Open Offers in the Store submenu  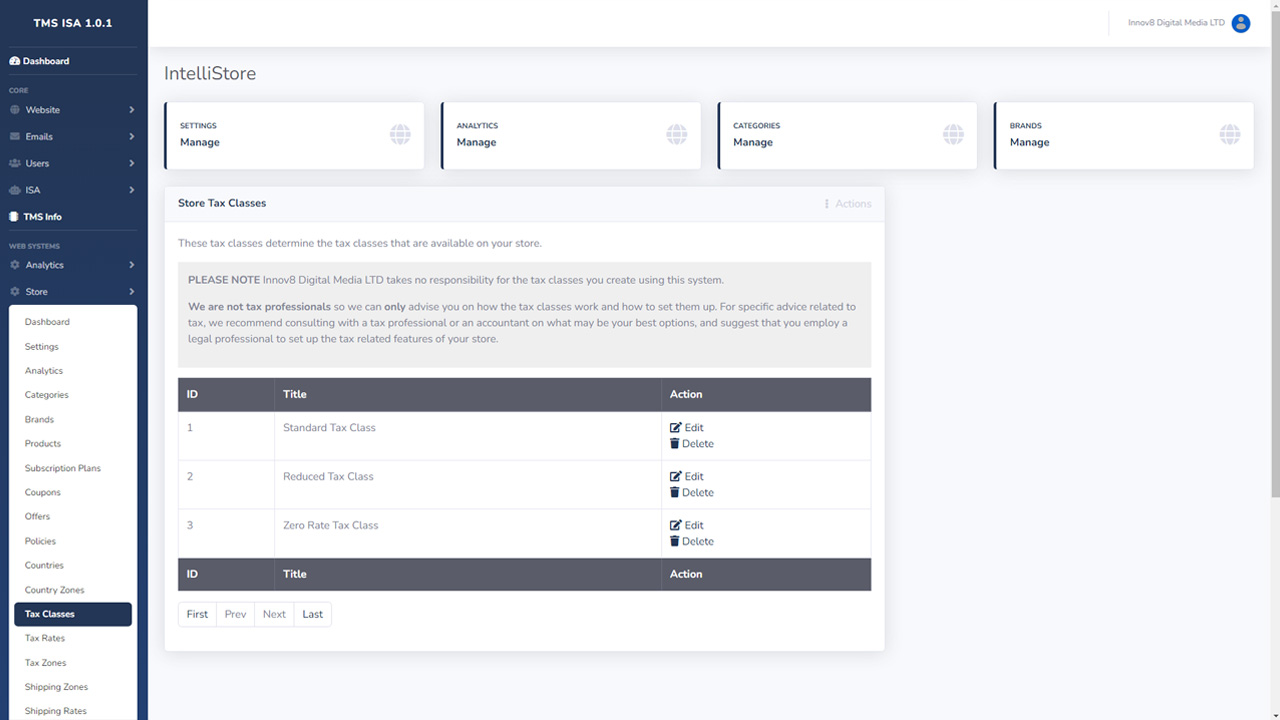pyautogui.click(x=73, y=517)
